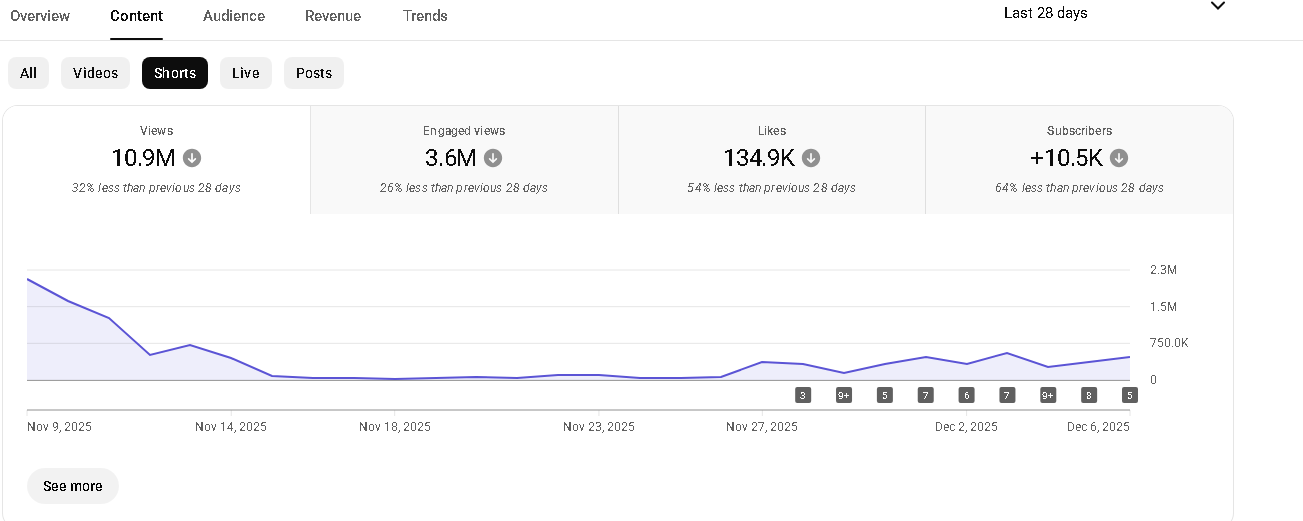The image size is (1303, 521).
Task: Click the down-arrow icon beside +10.5K subscribers
Action: (x=1119, y=158)
